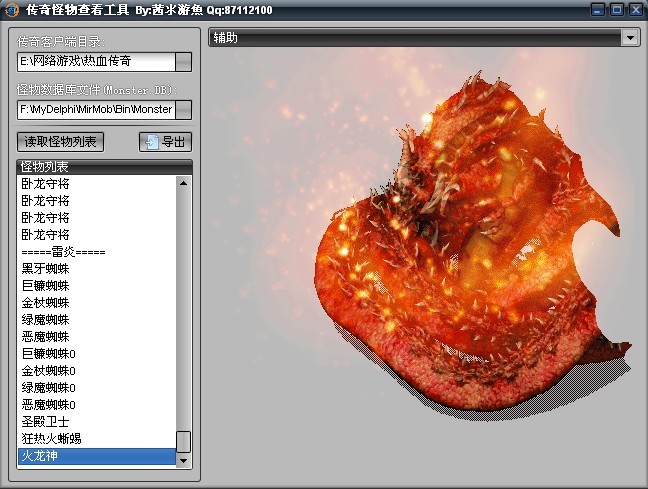Maximize the 传奇怪物查看工具 window
This screenshot has height=489, width=648.
click(x=616, y=10)
